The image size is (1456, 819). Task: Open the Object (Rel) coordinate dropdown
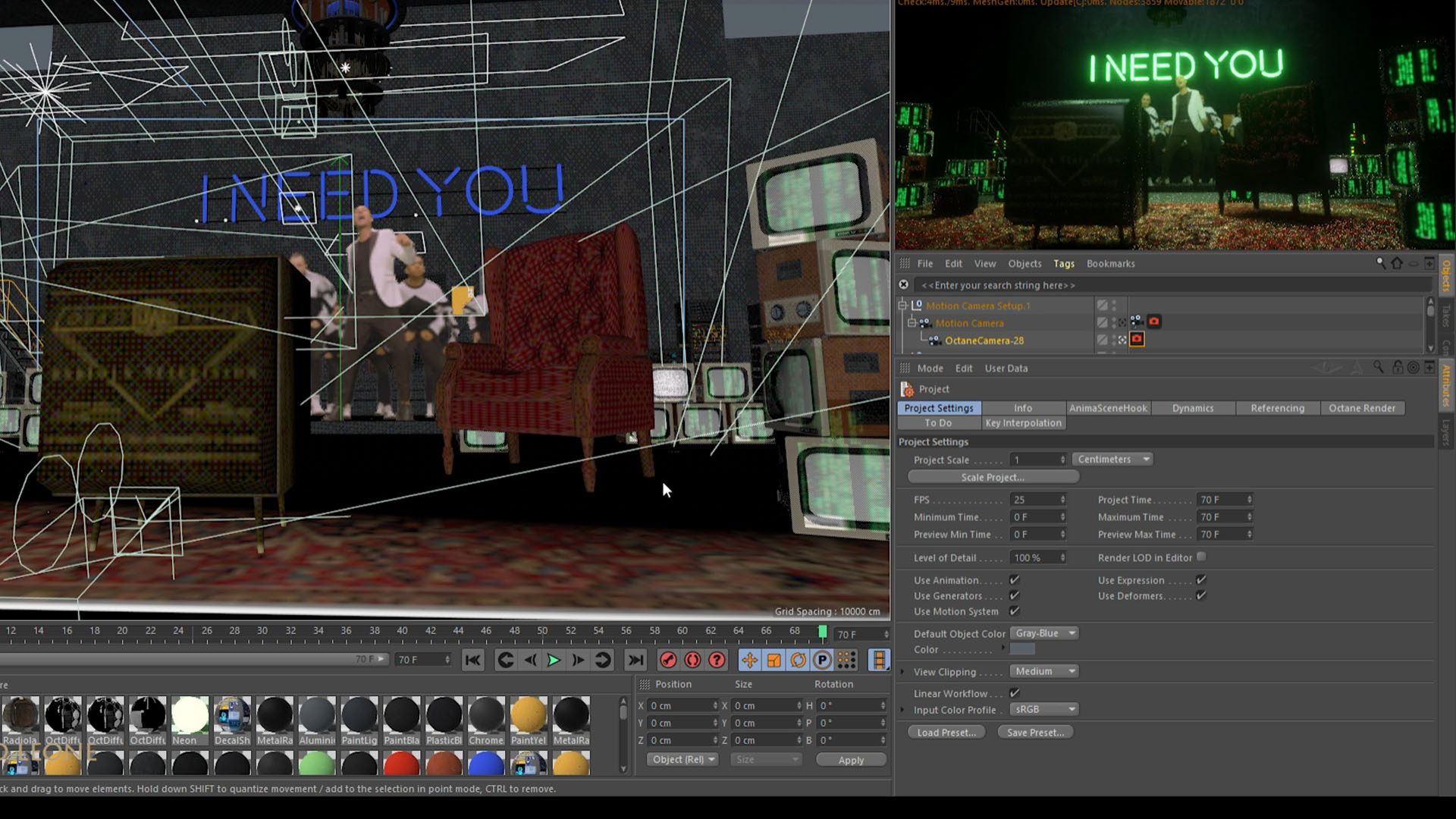click(x=682, y=759)
